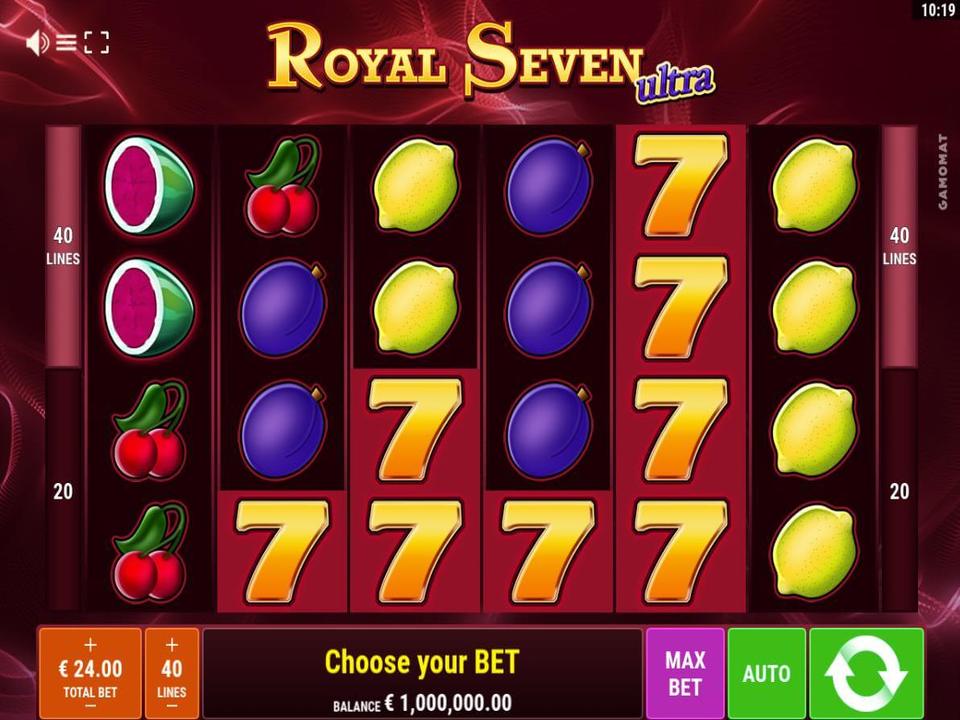This screenshot has width=960, height=720.
Task: Select 40 lines on right side bar
Action: click(899, 246)
